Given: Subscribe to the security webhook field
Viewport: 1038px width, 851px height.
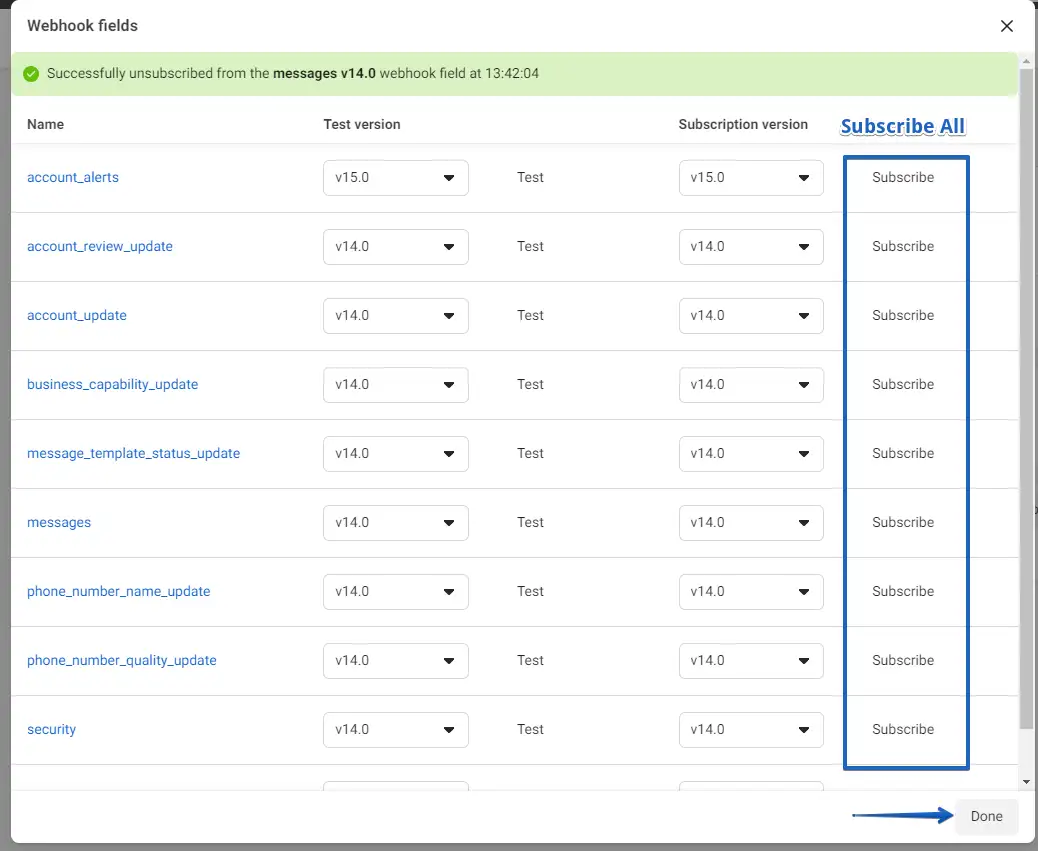Looking at the screenshot, I should point(902,730).
